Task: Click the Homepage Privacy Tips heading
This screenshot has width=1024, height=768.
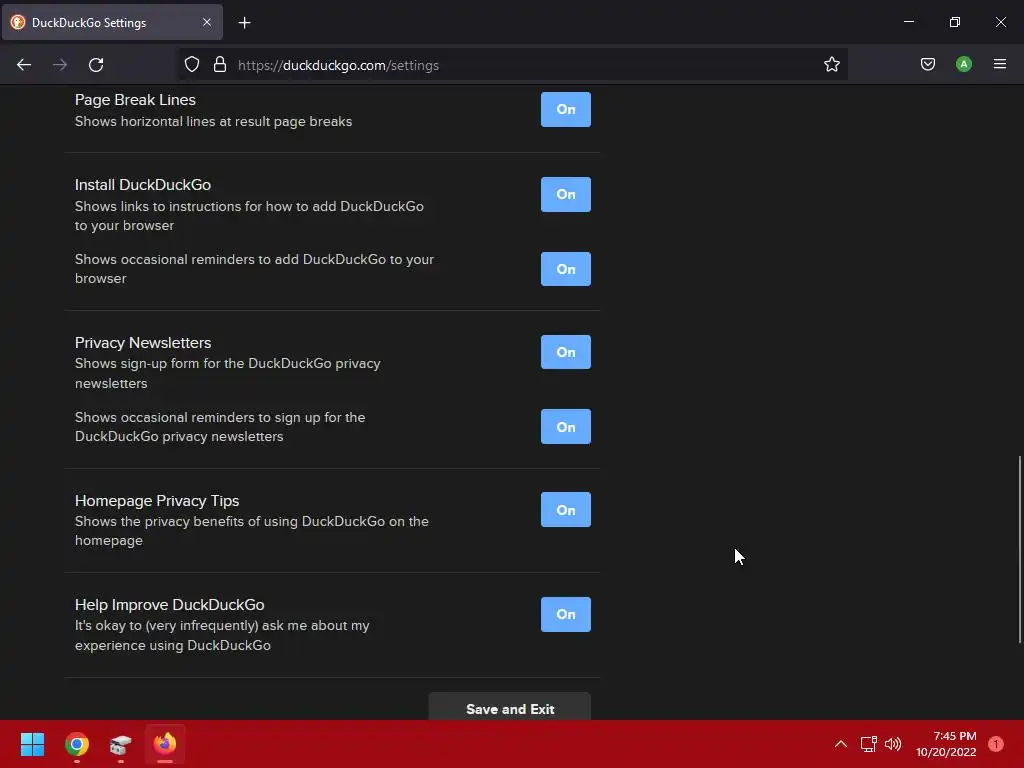Action: pos(157,500)
